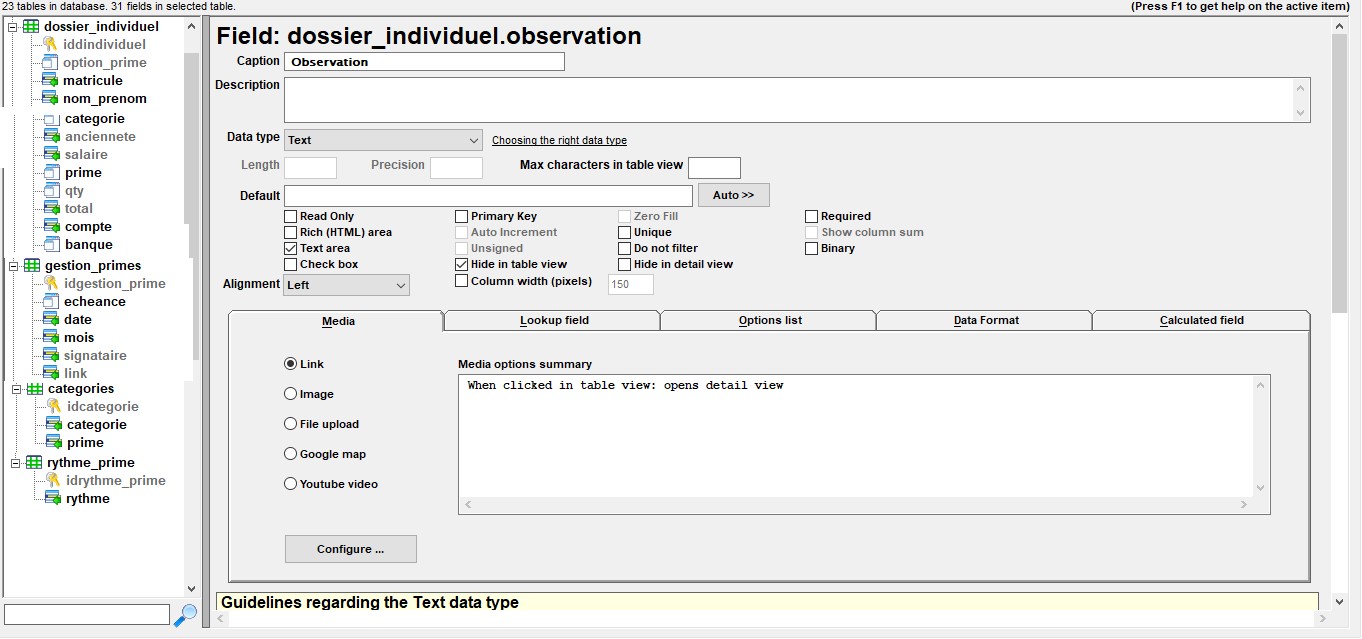Image resolution: width=1362 pixels, height=639 pixels.
Task: Click the field icon next to nom_prenom
Action: 50,99
